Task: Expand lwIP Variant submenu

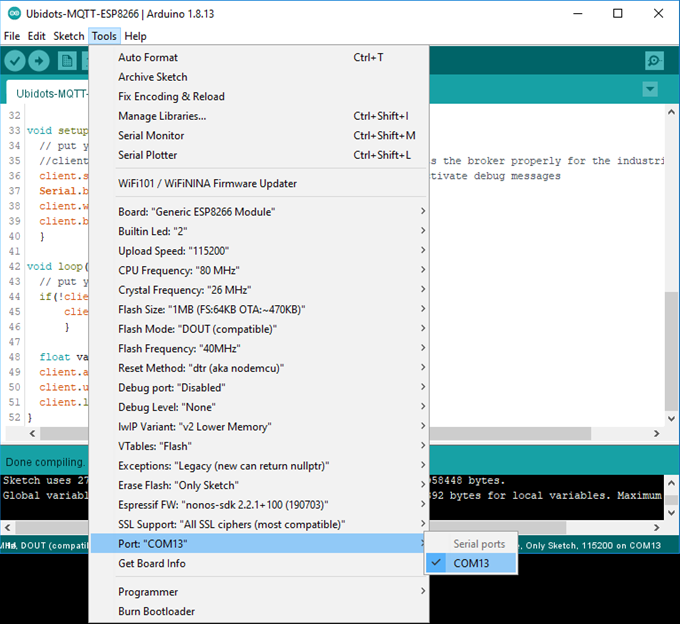Action: coord(259,426)
